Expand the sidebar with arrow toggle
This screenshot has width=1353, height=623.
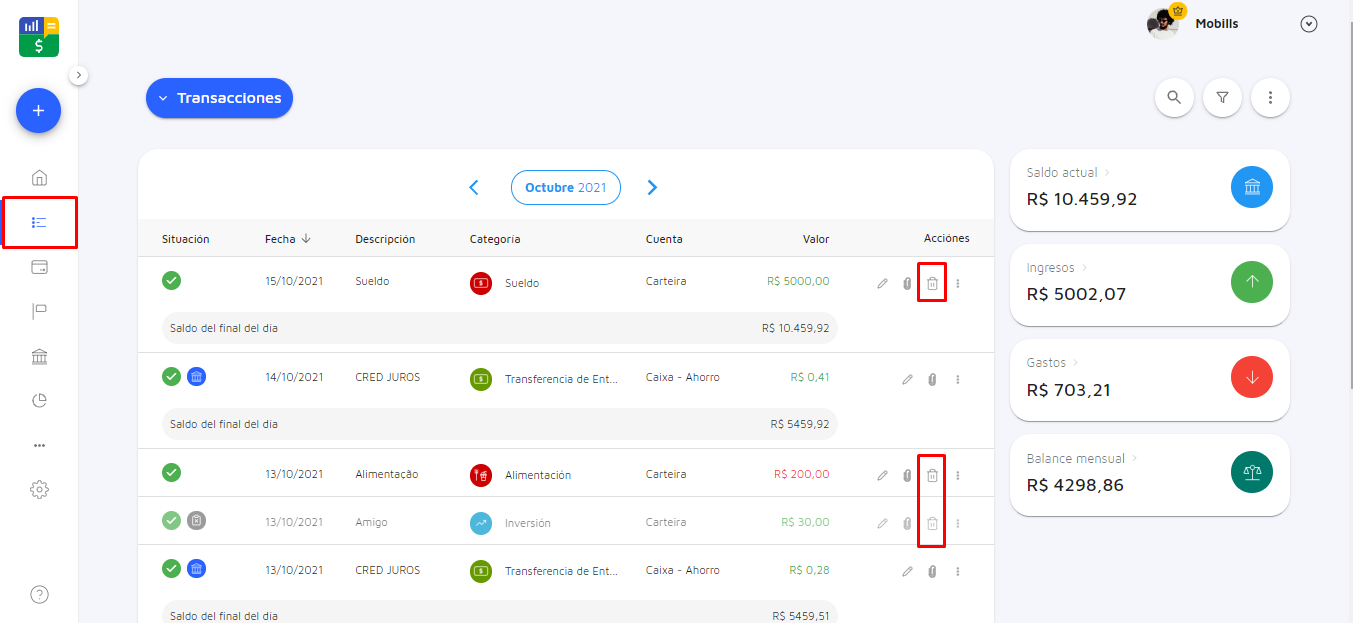click(x=80, y=75)
